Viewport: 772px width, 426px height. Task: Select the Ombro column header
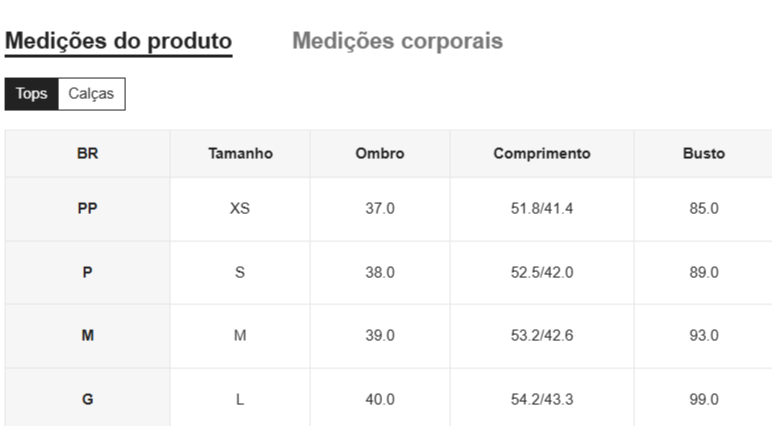380,154
